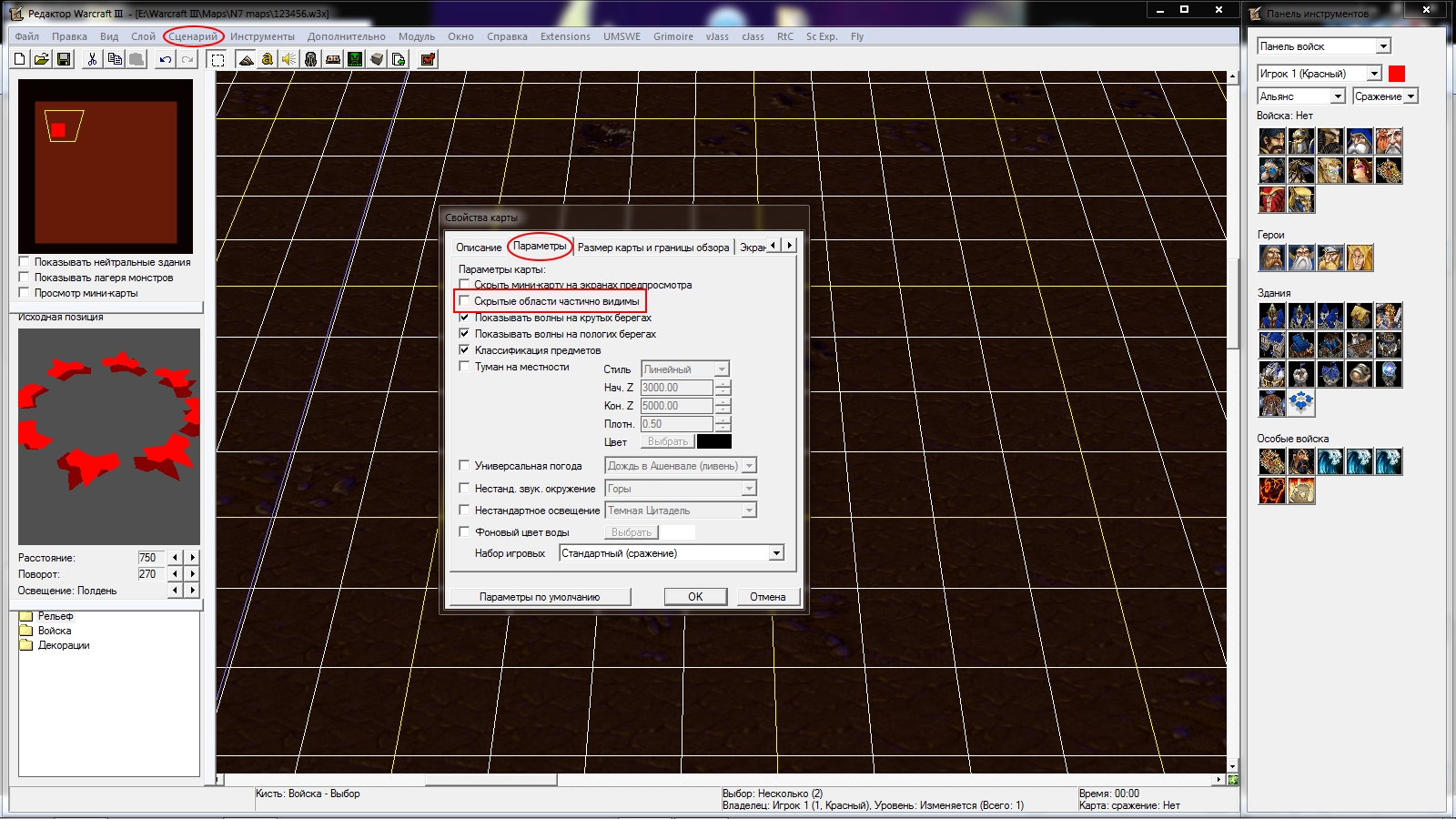Image resolution: width=1456 pixels, height=819 pixels.
Task: Check 'Показывать нейтральные здания' option
Action: 25,262
